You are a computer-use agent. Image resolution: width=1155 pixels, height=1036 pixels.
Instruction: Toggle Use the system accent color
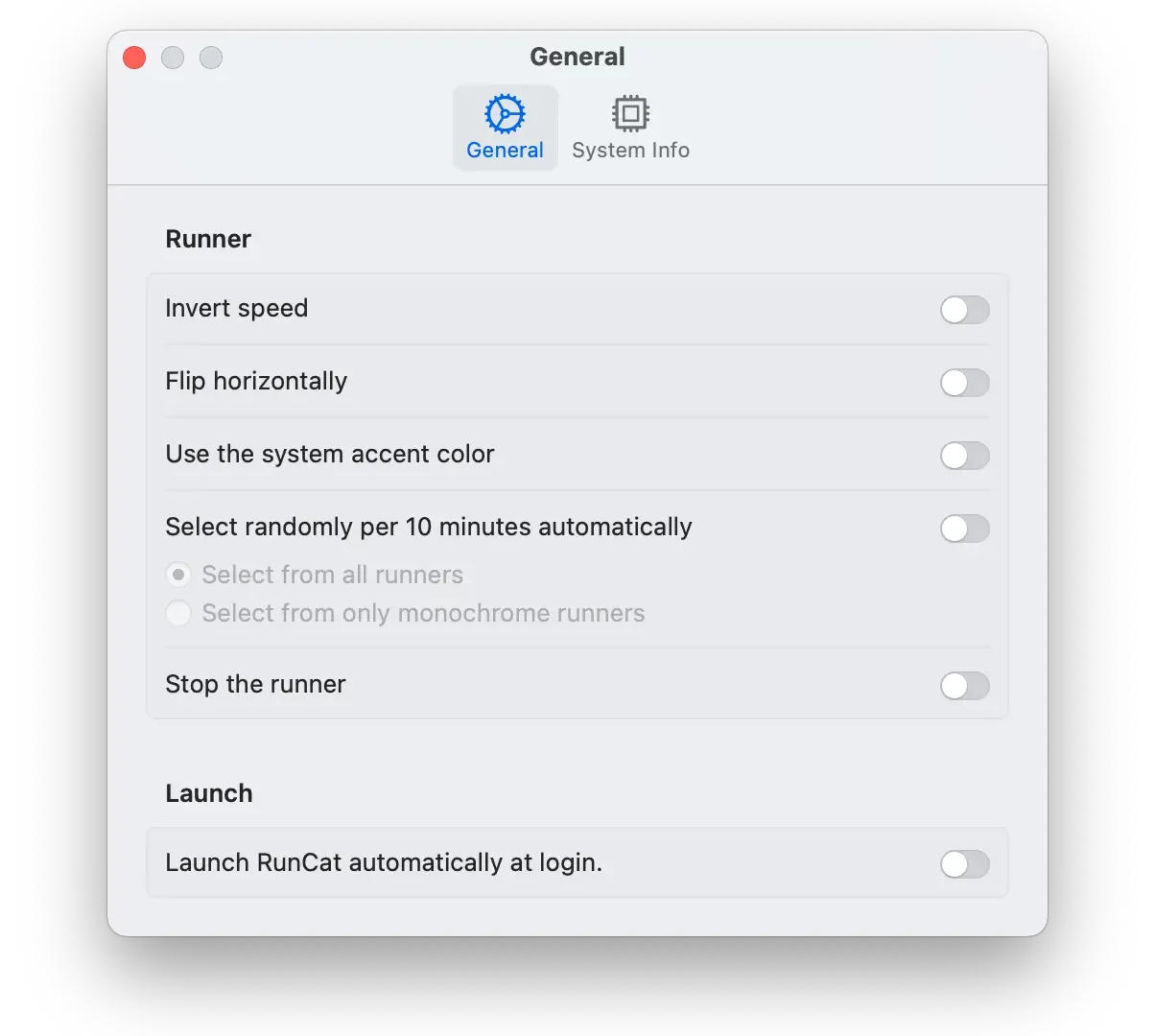964,456
